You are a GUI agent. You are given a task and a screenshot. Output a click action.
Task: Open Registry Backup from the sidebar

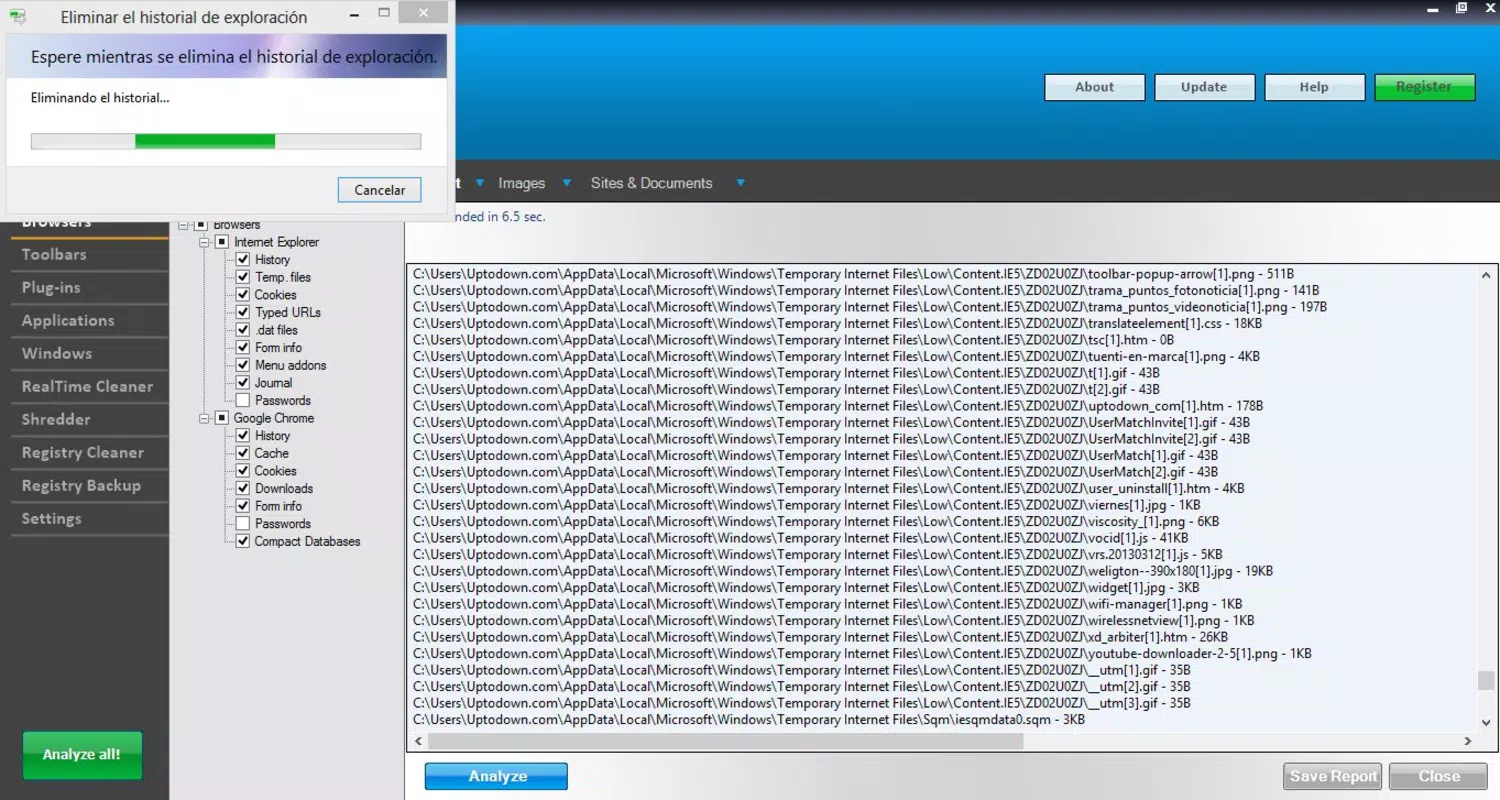[x=90, y=486]
